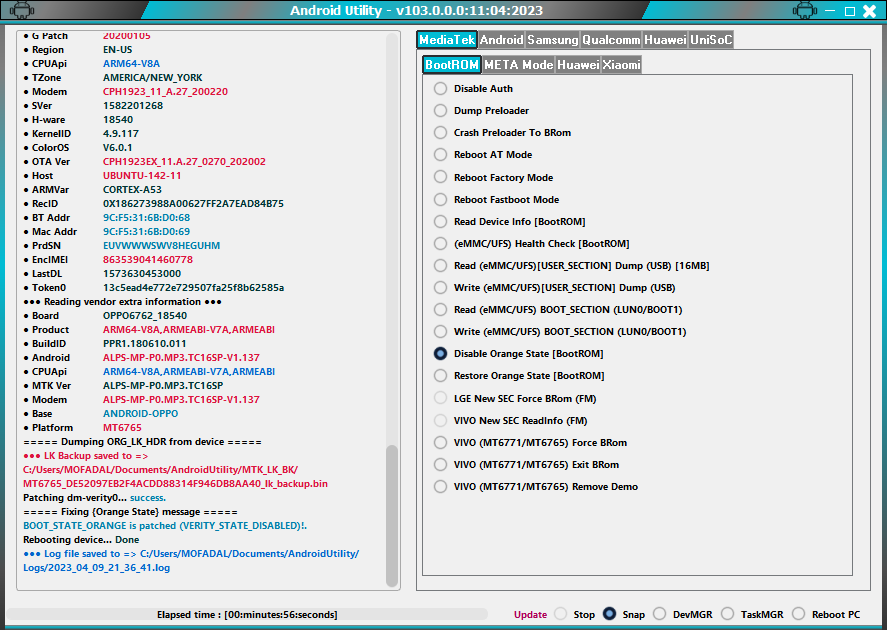Select the Stop radio button
This screenshot has width=887, height=630.
[561, 614]
